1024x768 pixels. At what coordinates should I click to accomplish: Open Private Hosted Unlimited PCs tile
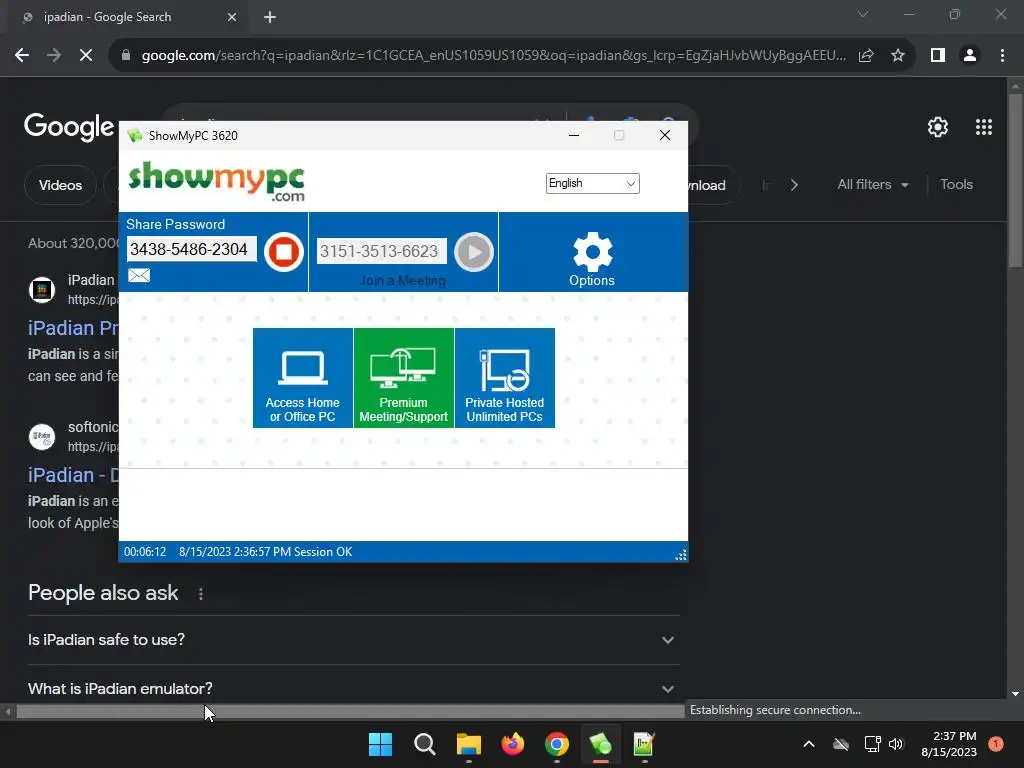click(x=505, y=378)
